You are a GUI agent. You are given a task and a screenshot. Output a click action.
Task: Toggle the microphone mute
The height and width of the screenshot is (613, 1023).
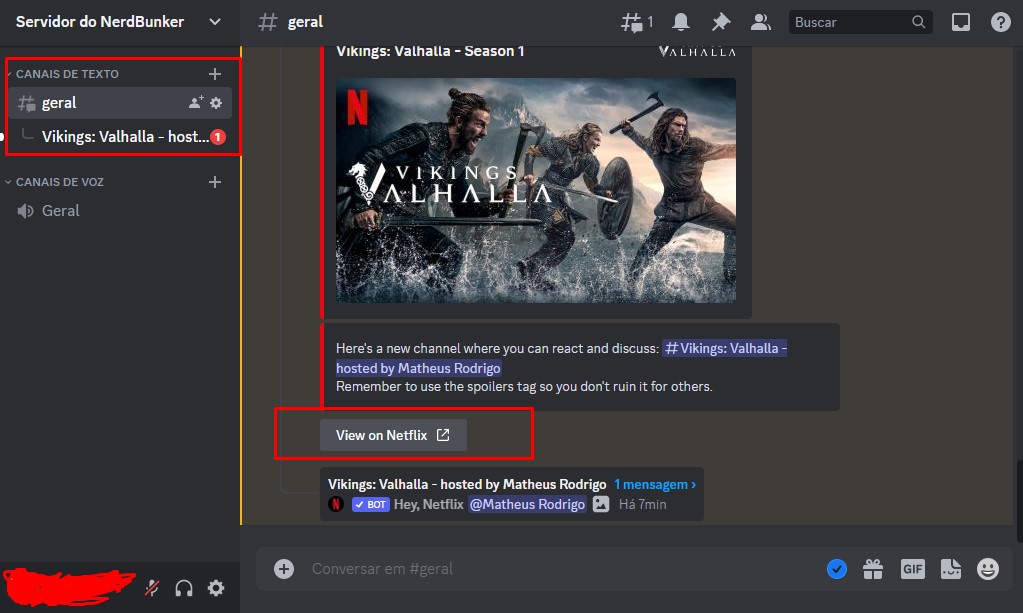click(x=151, y=588)
